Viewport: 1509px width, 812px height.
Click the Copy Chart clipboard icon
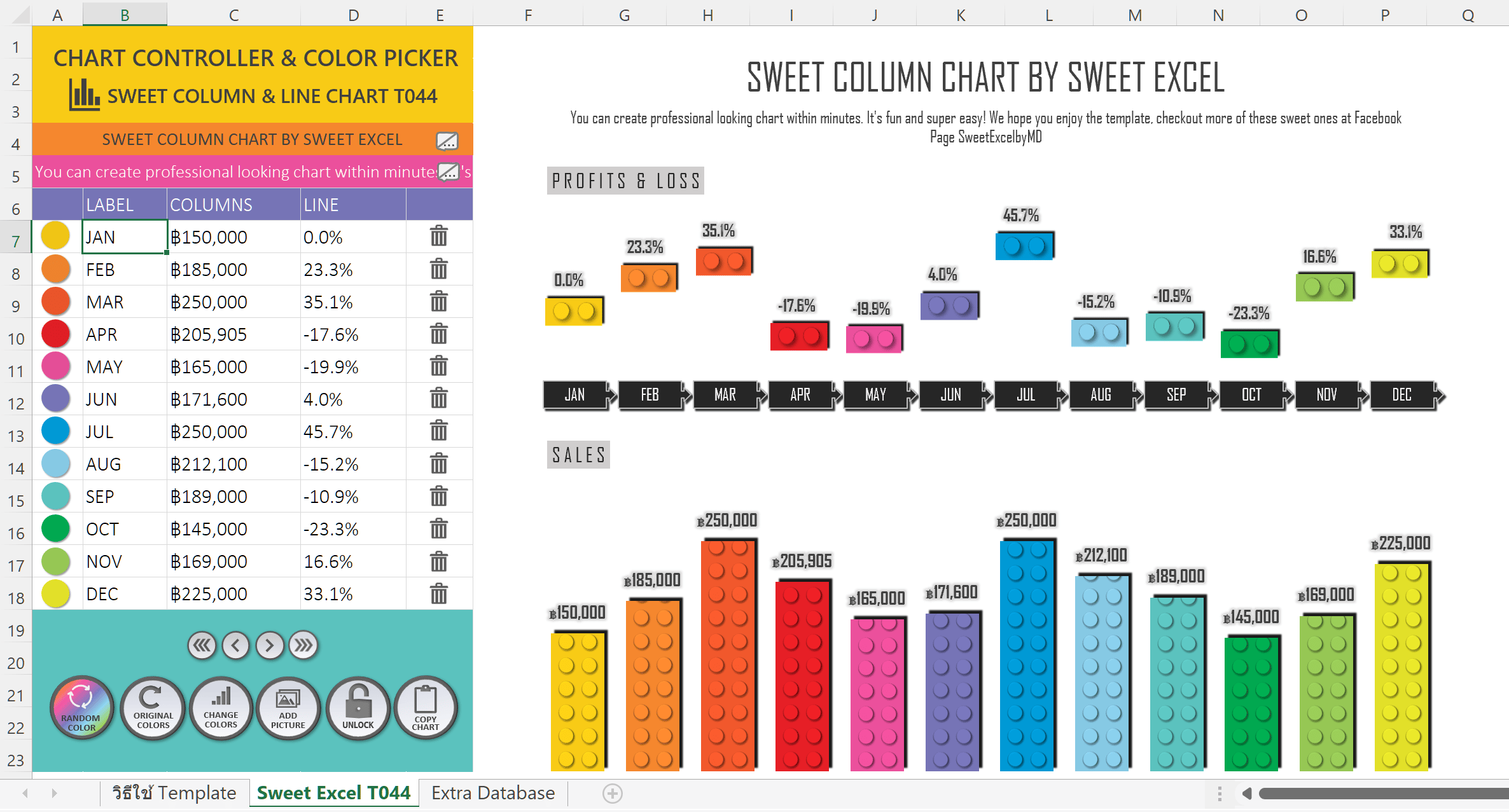coord(426,708)
